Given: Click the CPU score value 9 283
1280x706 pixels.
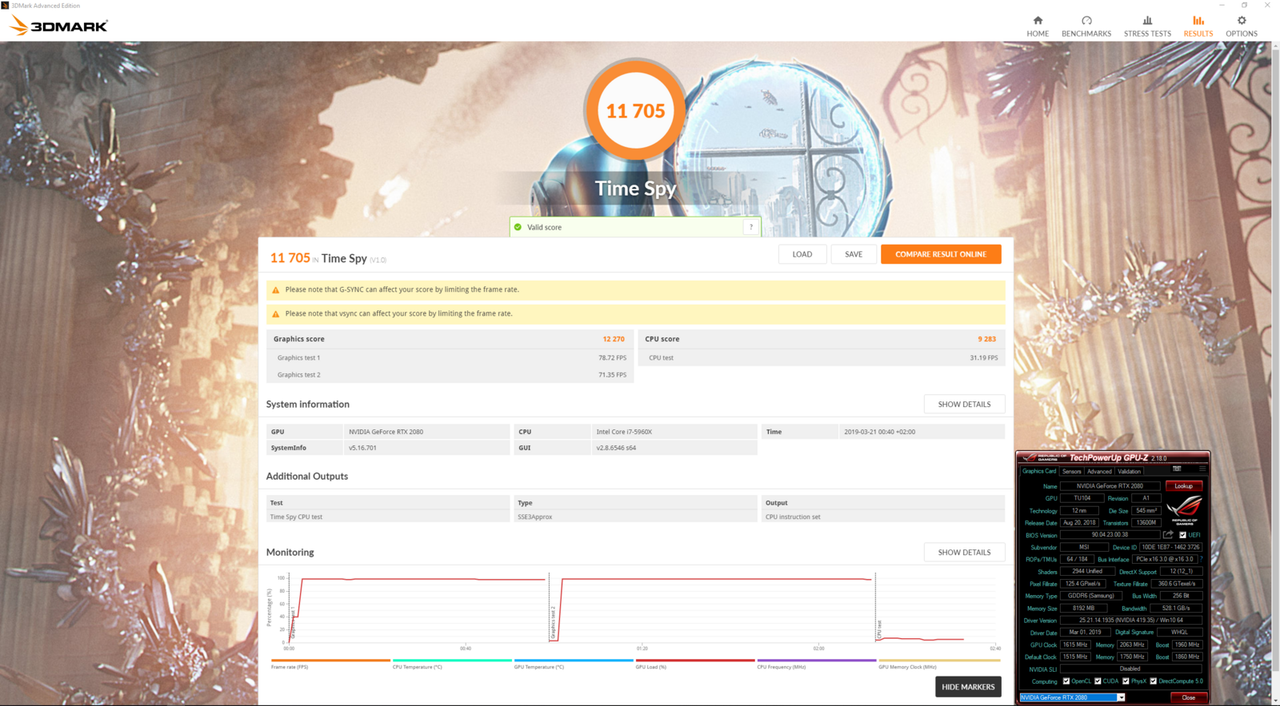Looking at the screenshot, I should click(987, 339).
